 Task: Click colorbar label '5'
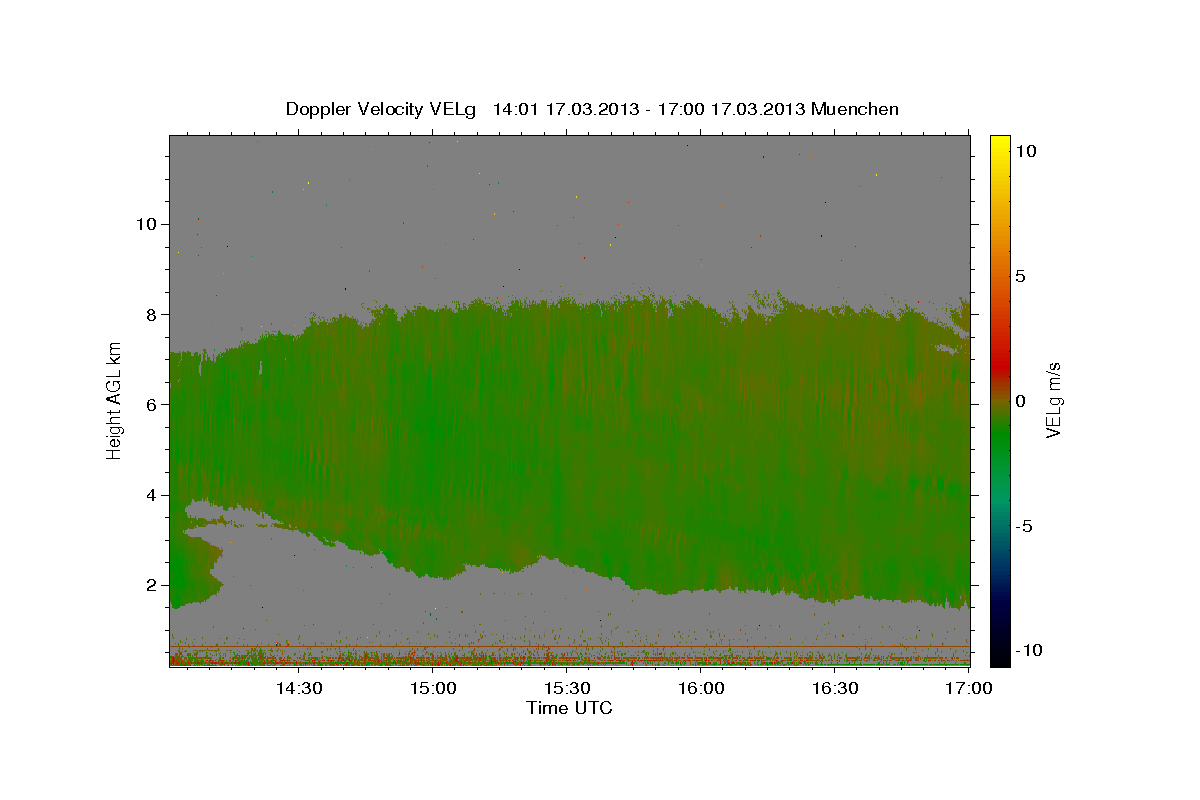(x=1020, y=275)
